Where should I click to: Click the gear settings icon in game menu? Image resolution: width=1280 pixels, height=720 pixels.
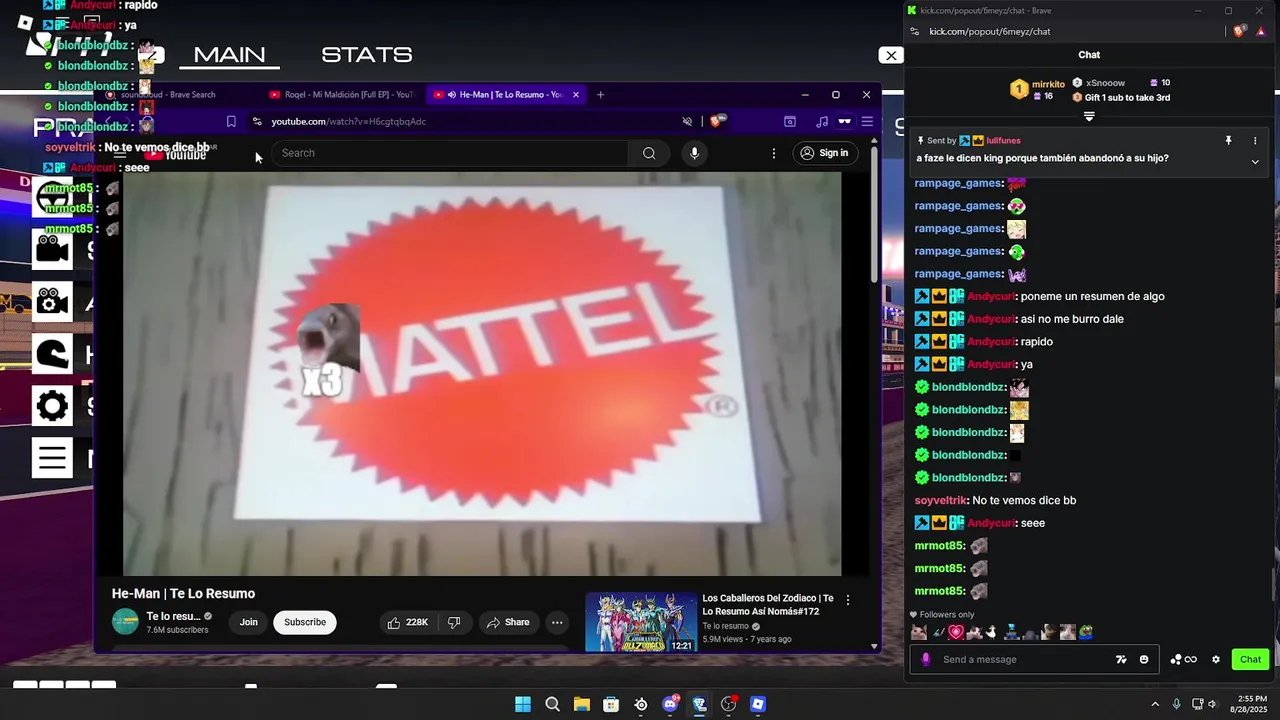(x=52, y=405)
